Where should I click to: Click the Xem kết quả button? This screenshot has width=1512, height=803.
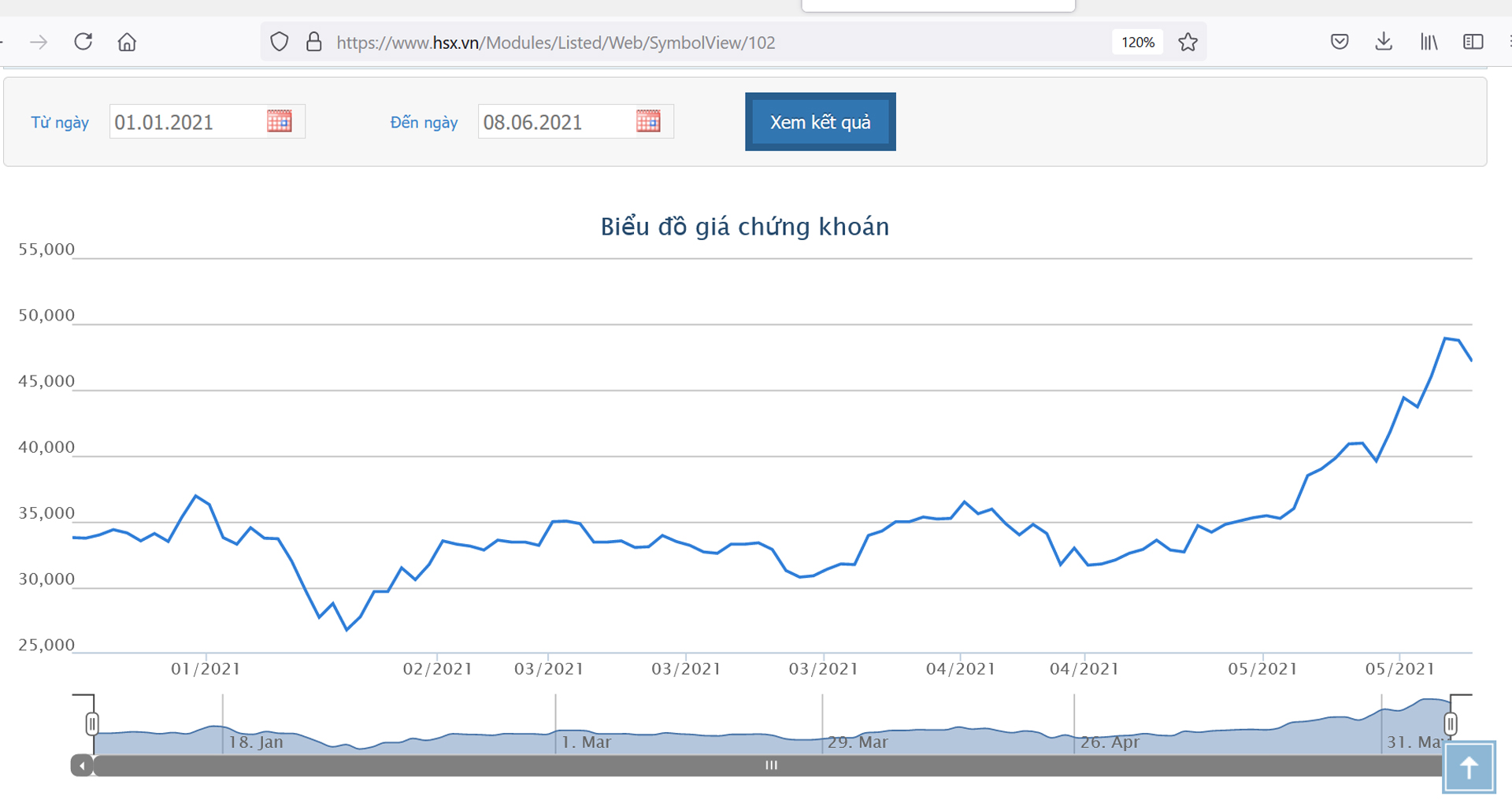[820, 122]
